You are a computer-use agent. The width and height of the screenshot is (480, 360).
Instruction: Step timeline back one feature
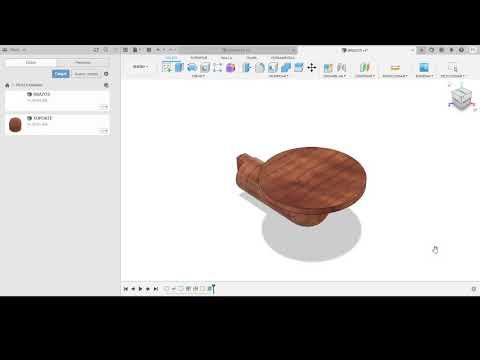[x=133, y=289]
